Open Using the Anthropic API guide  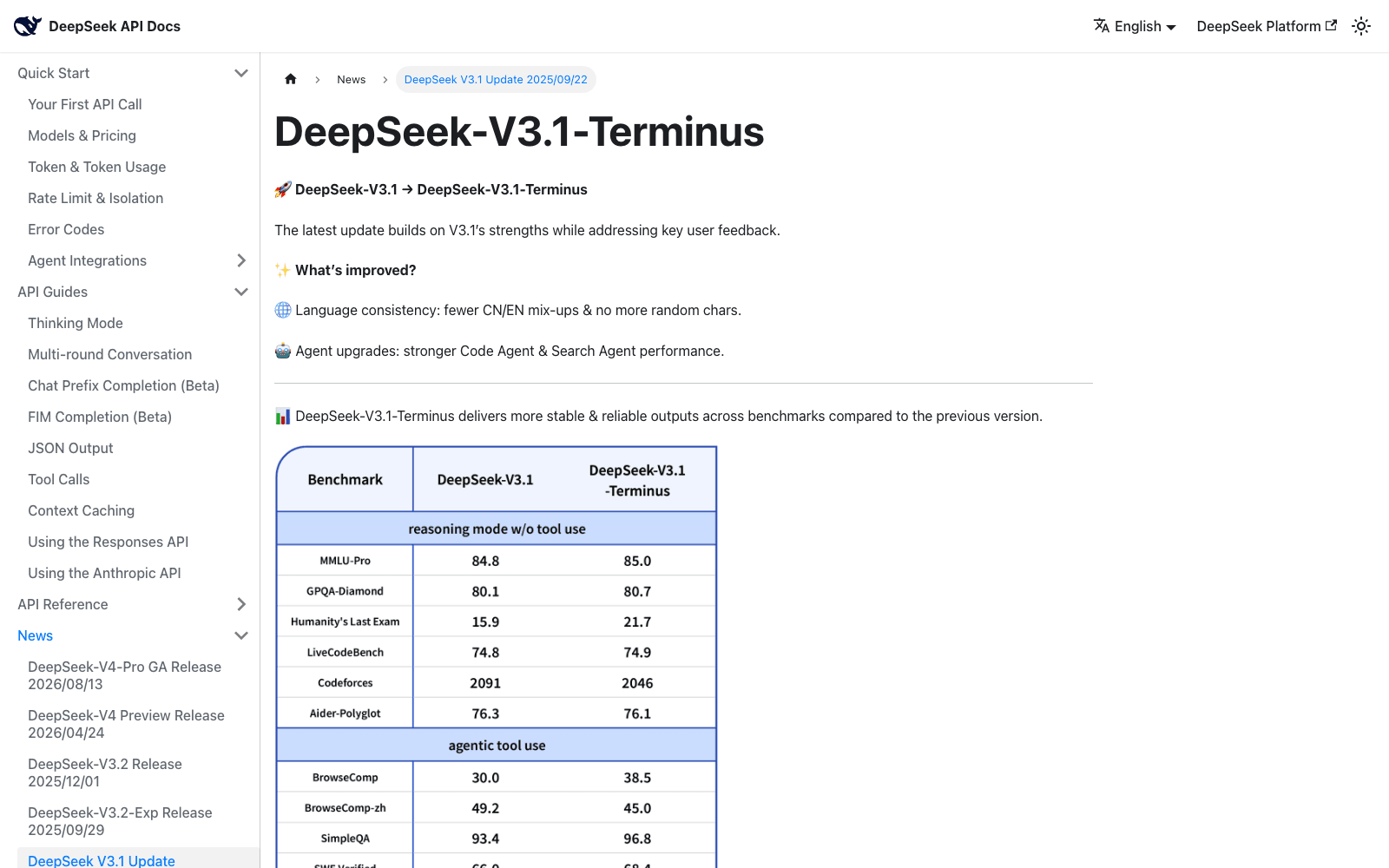click(105, 573)
